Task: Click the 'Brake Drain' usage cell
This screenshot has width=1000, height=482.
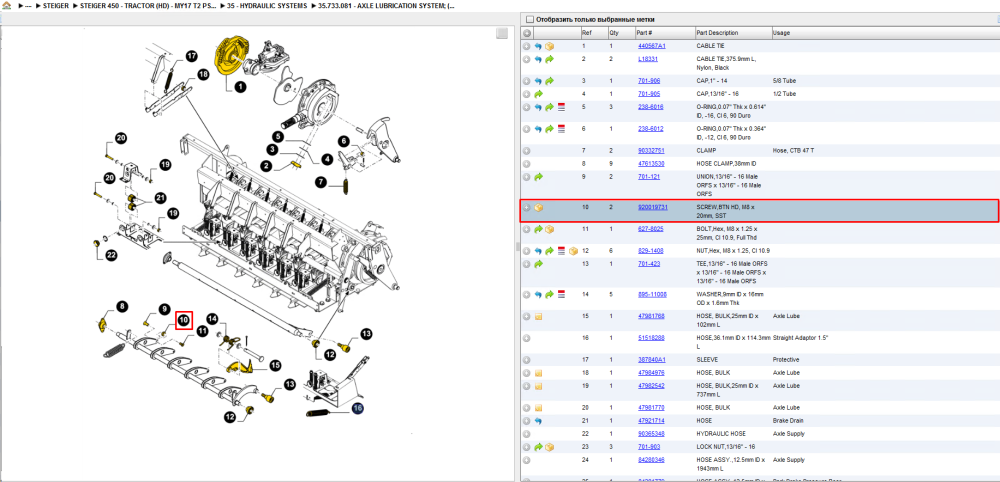Action: (787, 421)
